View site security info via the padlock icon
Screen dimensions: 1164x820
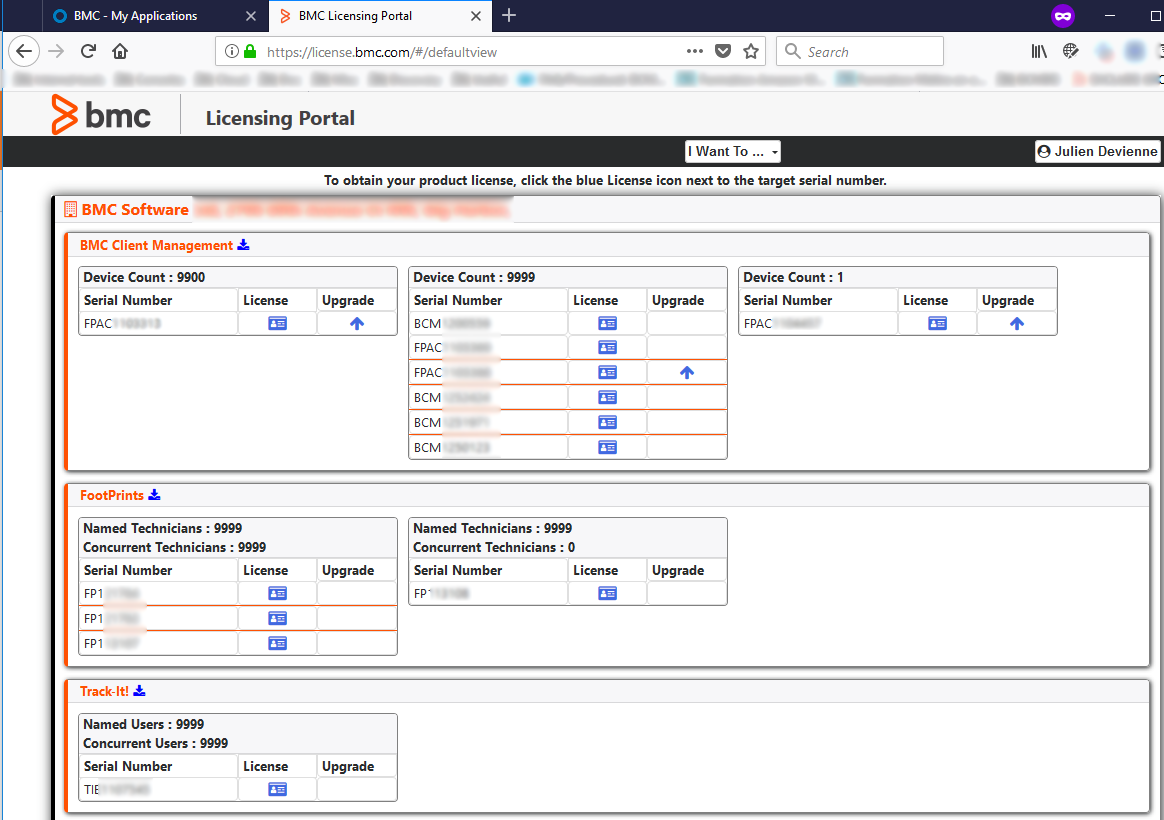click(250, 51)
